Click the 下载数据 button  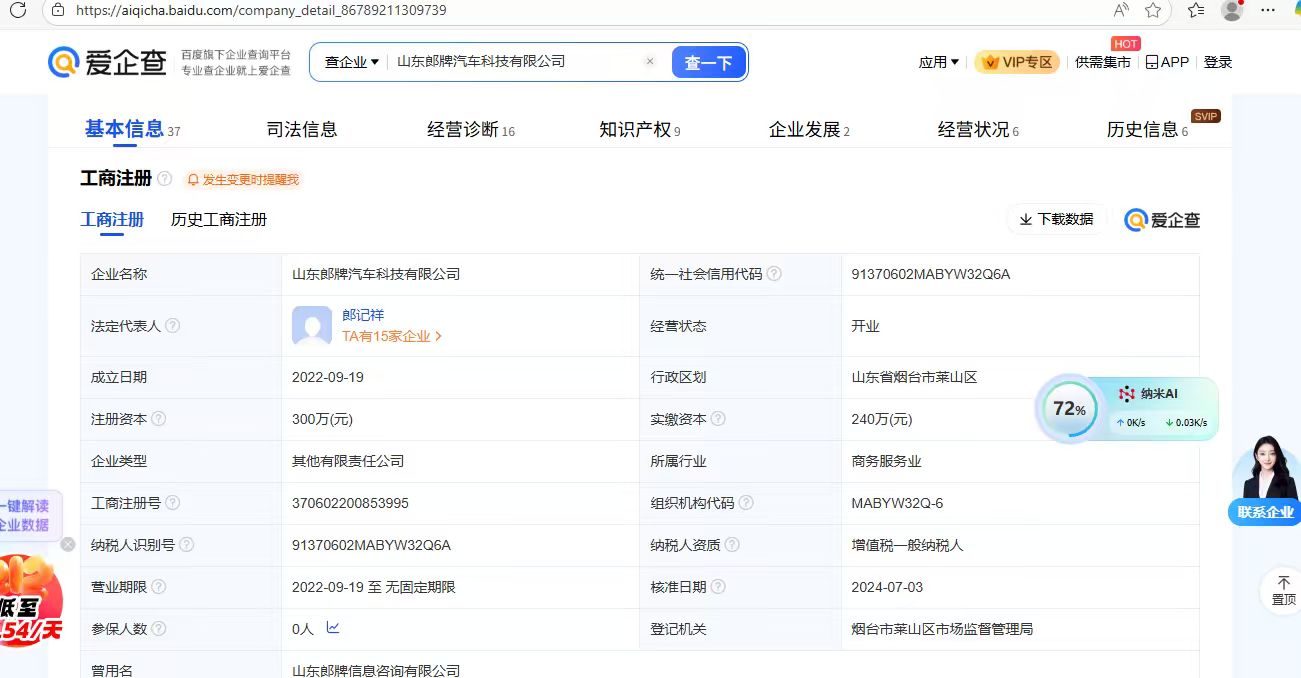click(1056, 219)
